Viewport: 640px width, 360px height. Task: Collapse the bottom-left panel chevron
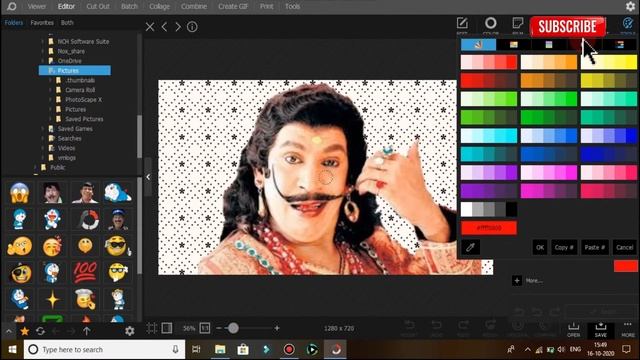coord(9,331)
